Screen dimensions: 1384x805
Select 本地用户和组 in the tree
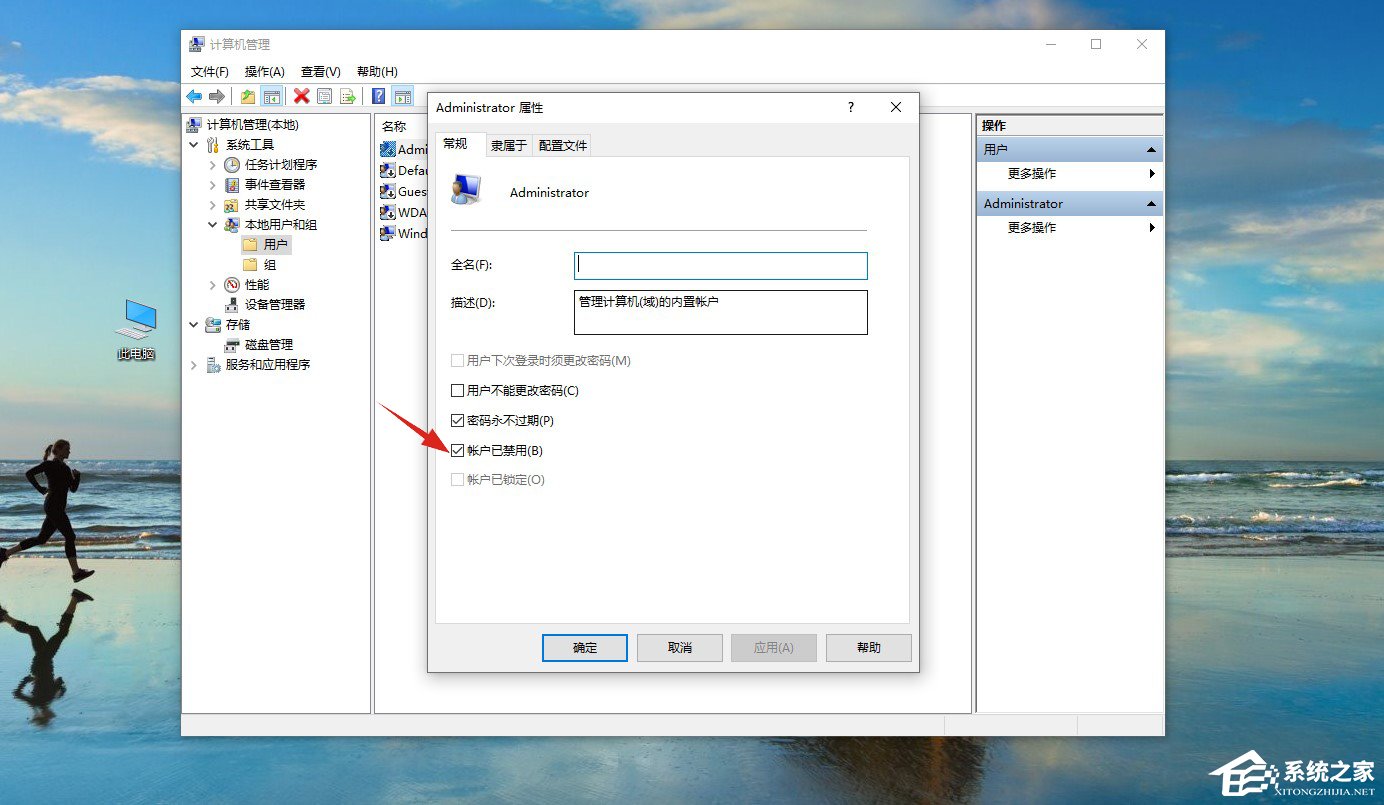point(270,225)
